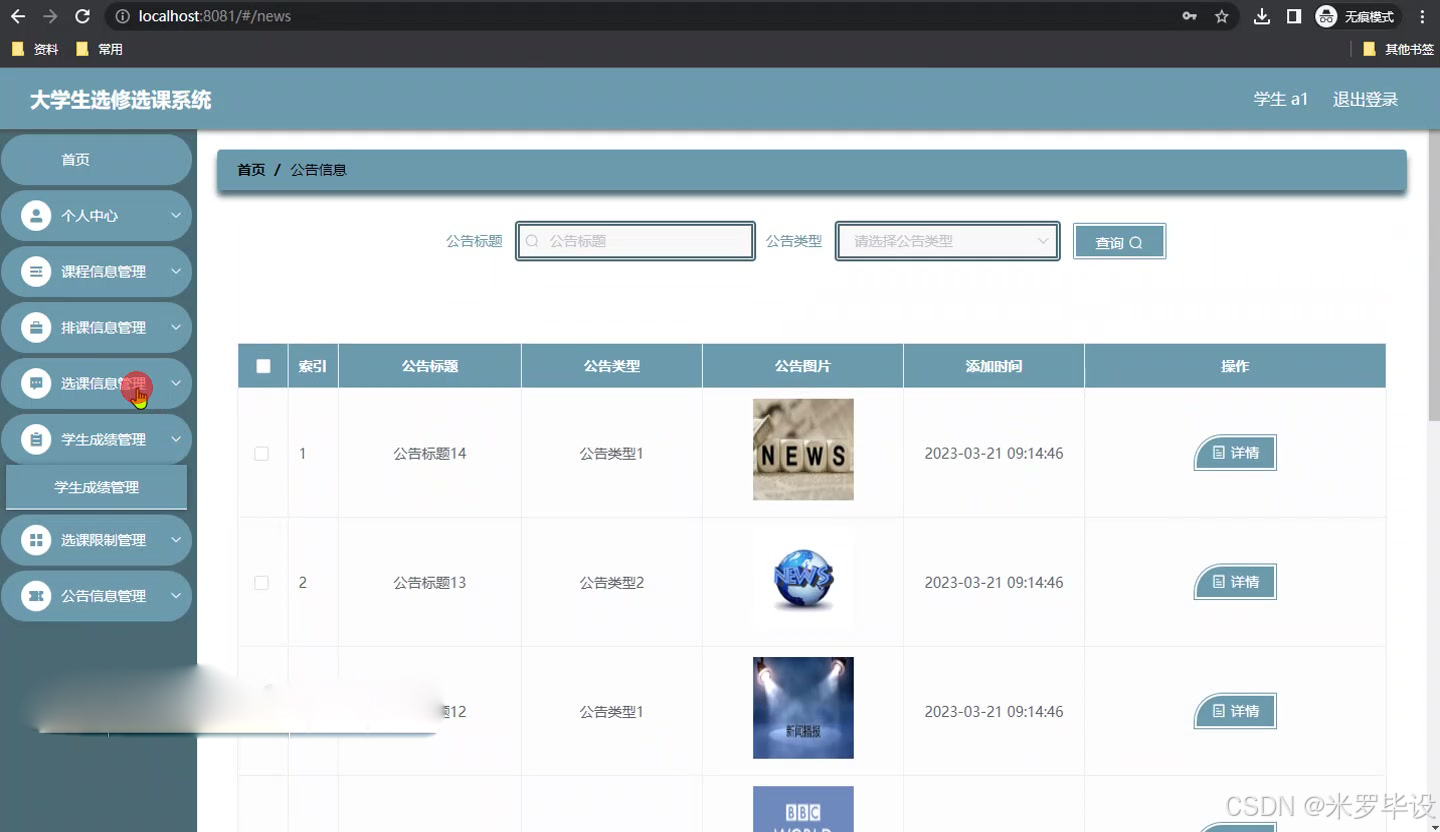Screen dimensions: 1440x832
Task: Click the 公告类型2 cell
Action: coord(612,582)
